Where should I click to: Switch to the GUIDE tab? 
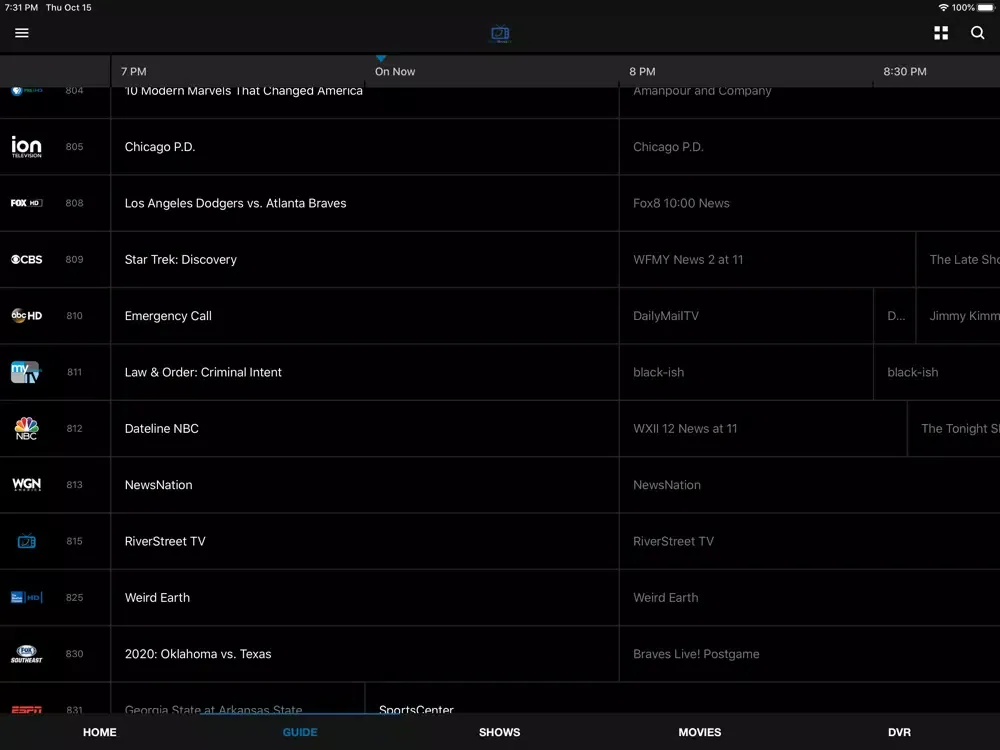(x=300, y=732)
